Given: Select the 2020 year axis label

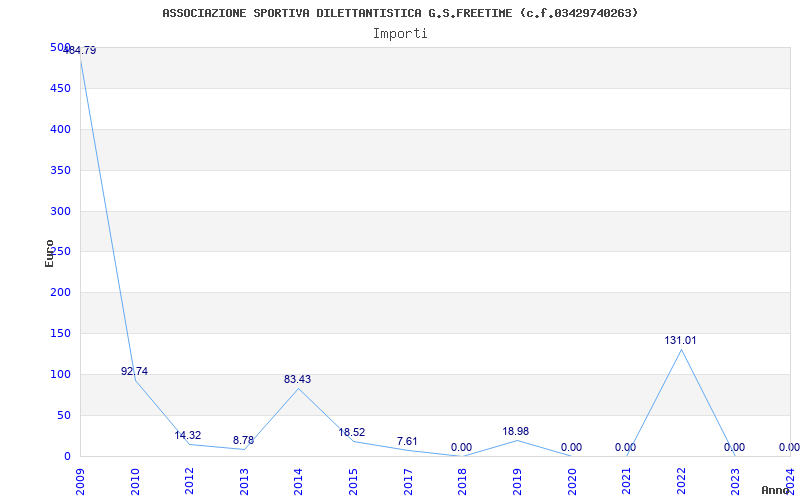Looking at the screenshot, I should click(571, 482).
